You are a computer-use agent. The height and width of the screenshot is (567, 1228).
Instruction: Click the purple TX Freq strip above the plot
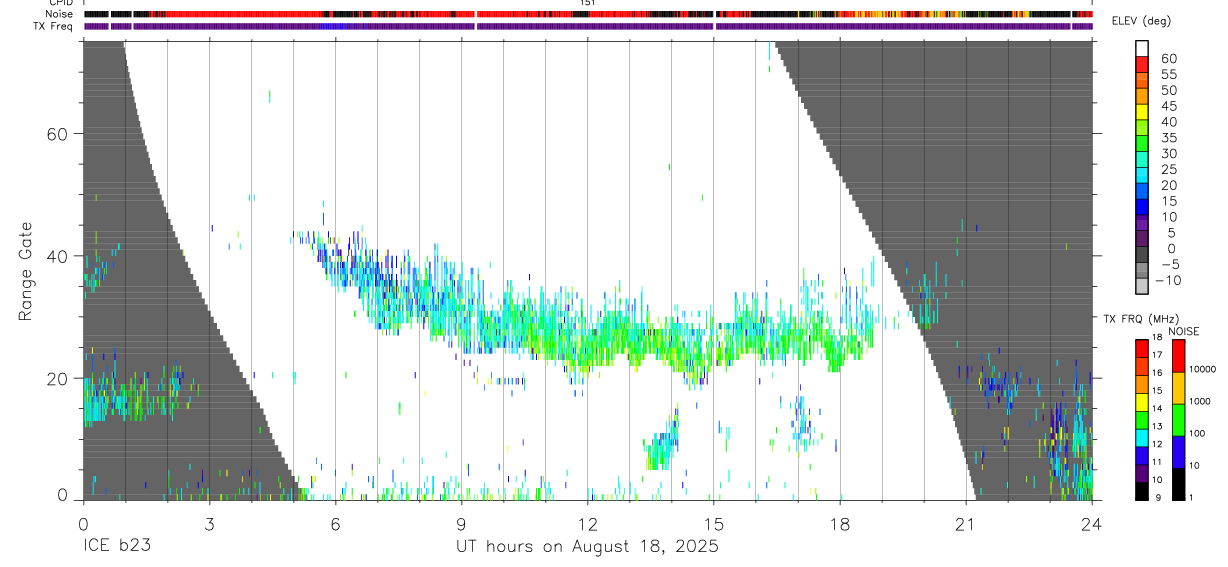click(x=588, y=26)
